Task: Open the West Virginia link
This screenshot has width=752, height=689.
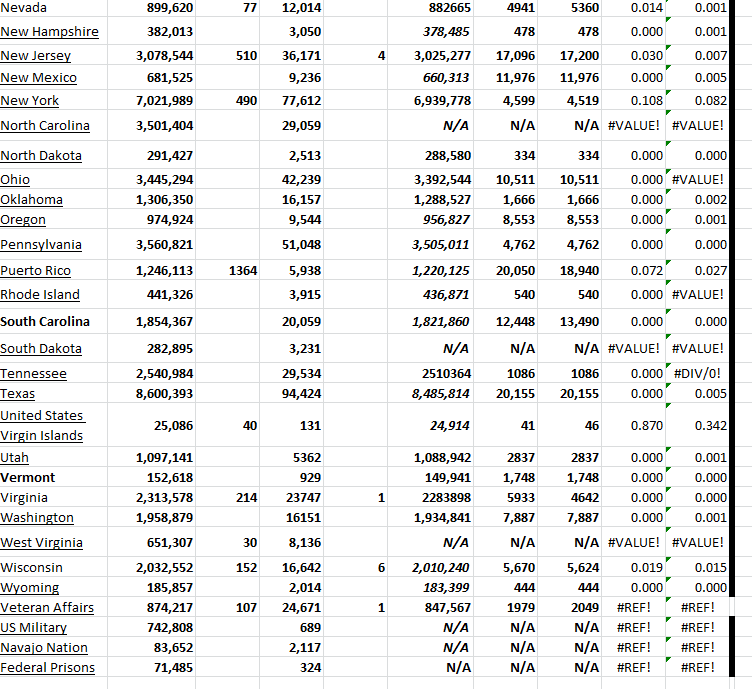Action: point(41,543)
